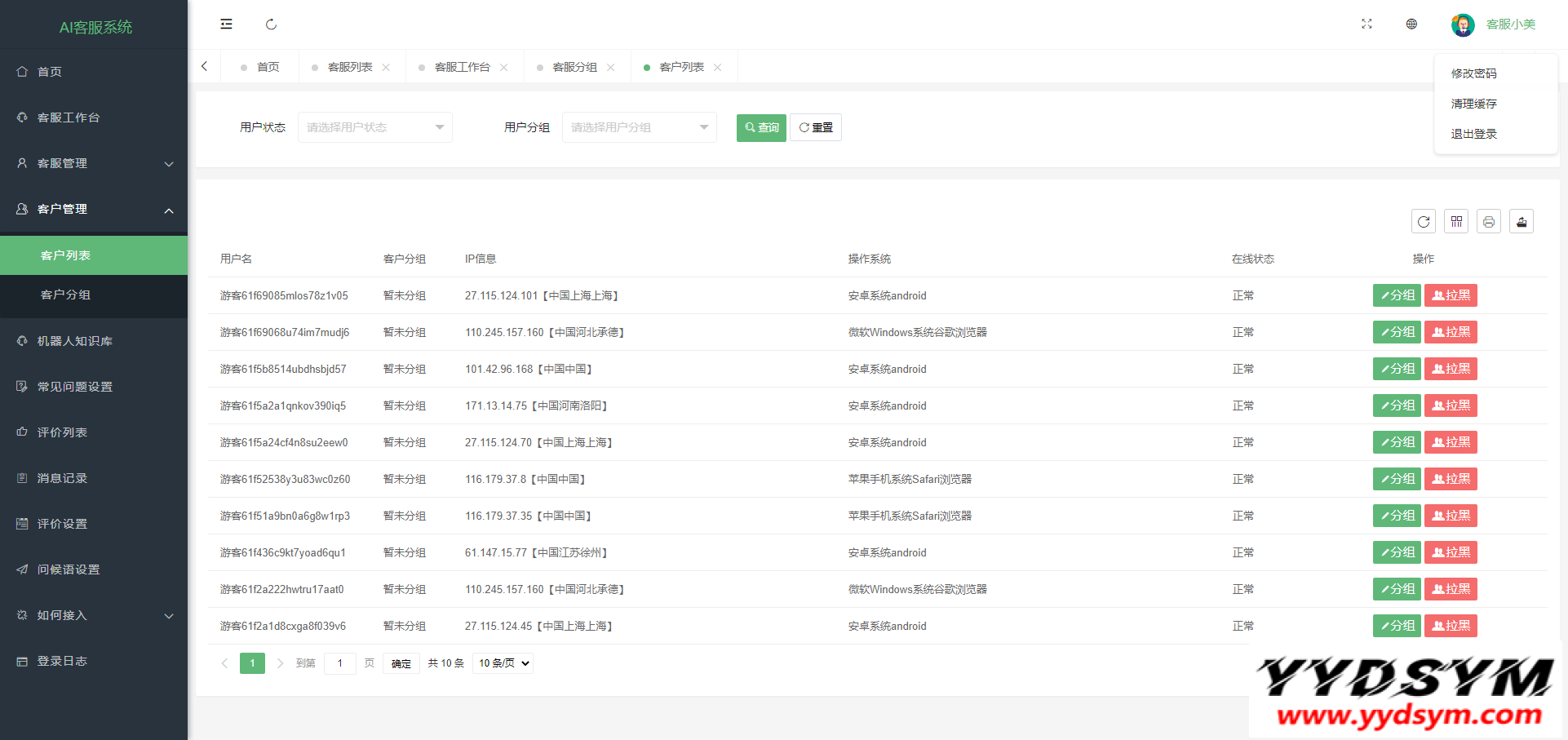Collapse the sidebar with the hamburger icon
The width and height of the screenshot is (1568, 740).
[226, 24]
